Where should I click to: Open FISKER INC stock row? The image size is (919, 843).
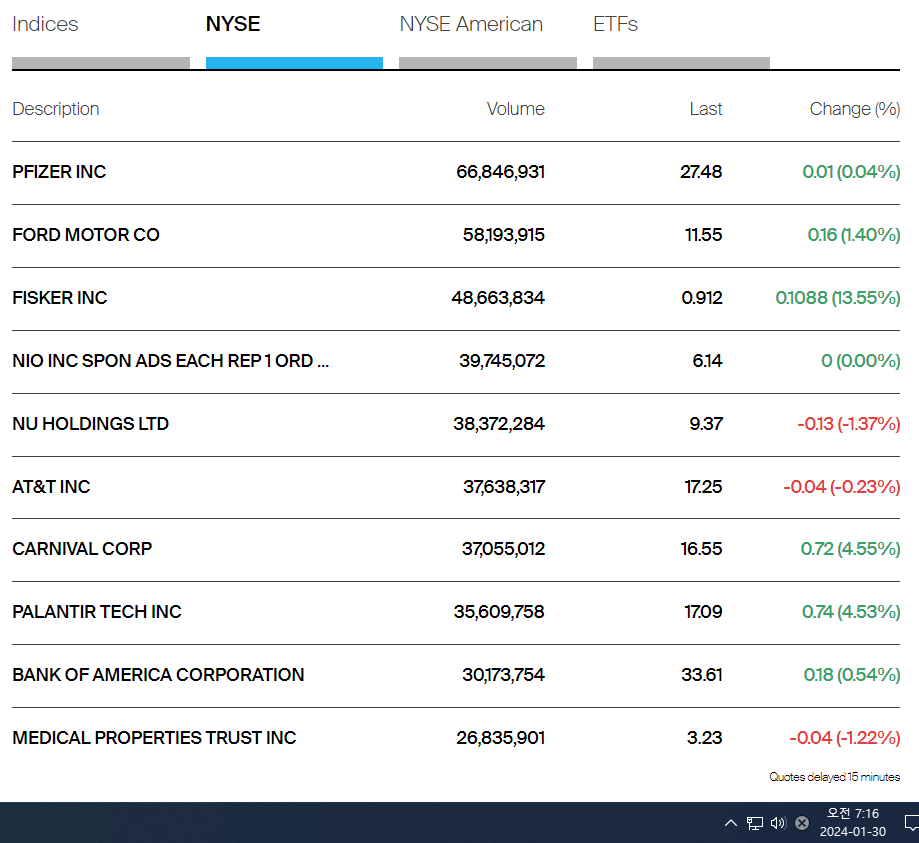click(456, 298)
